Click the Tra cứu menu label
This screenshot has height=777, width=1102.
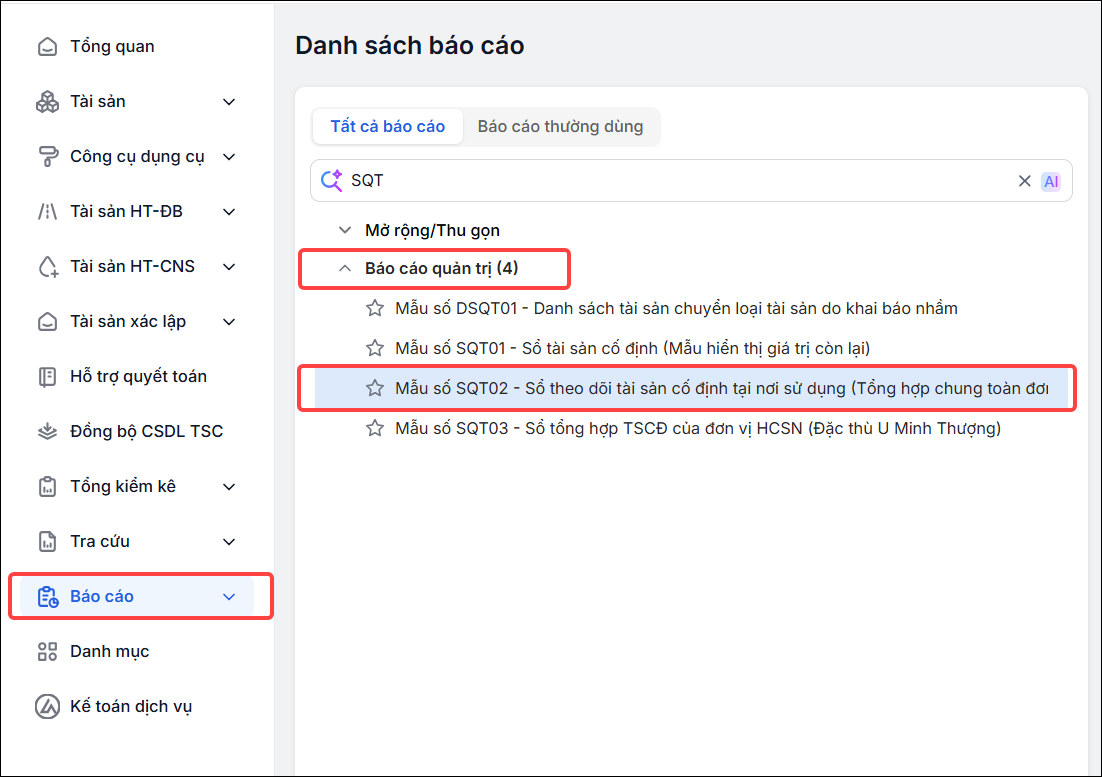click(x=100, y=542)
